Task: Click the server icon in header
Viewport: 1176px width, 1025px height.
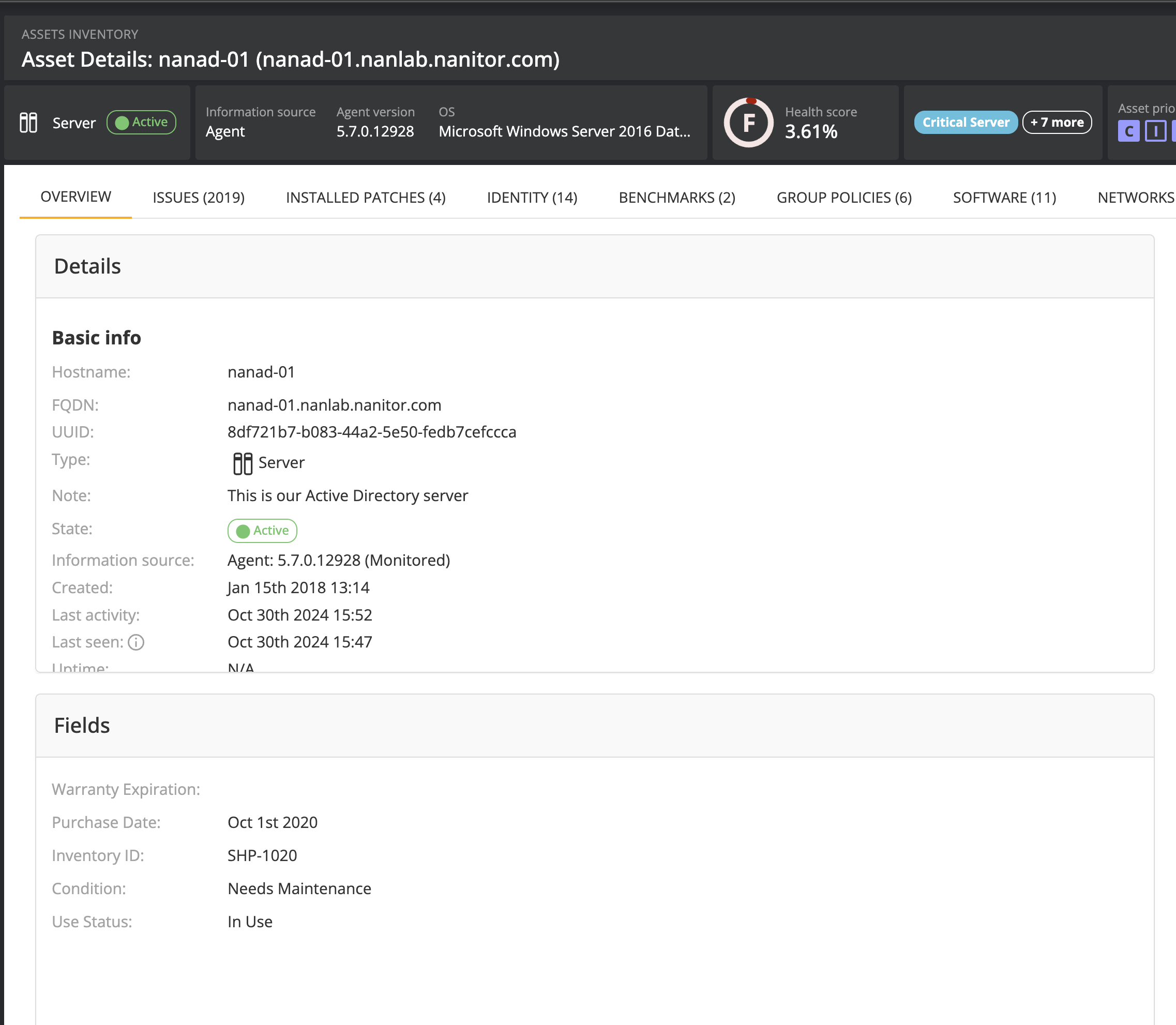Action: [28, 123]
